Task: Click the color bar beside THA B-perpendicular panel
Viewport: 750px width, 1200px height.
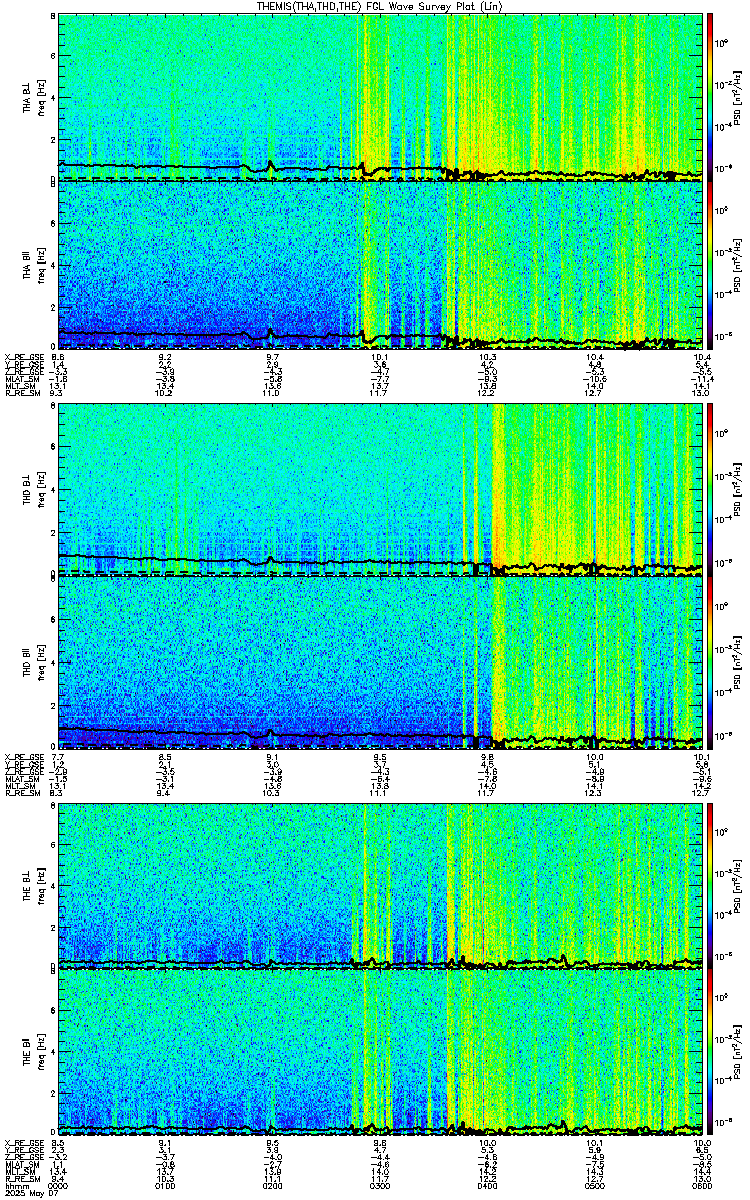Action: 711,97
